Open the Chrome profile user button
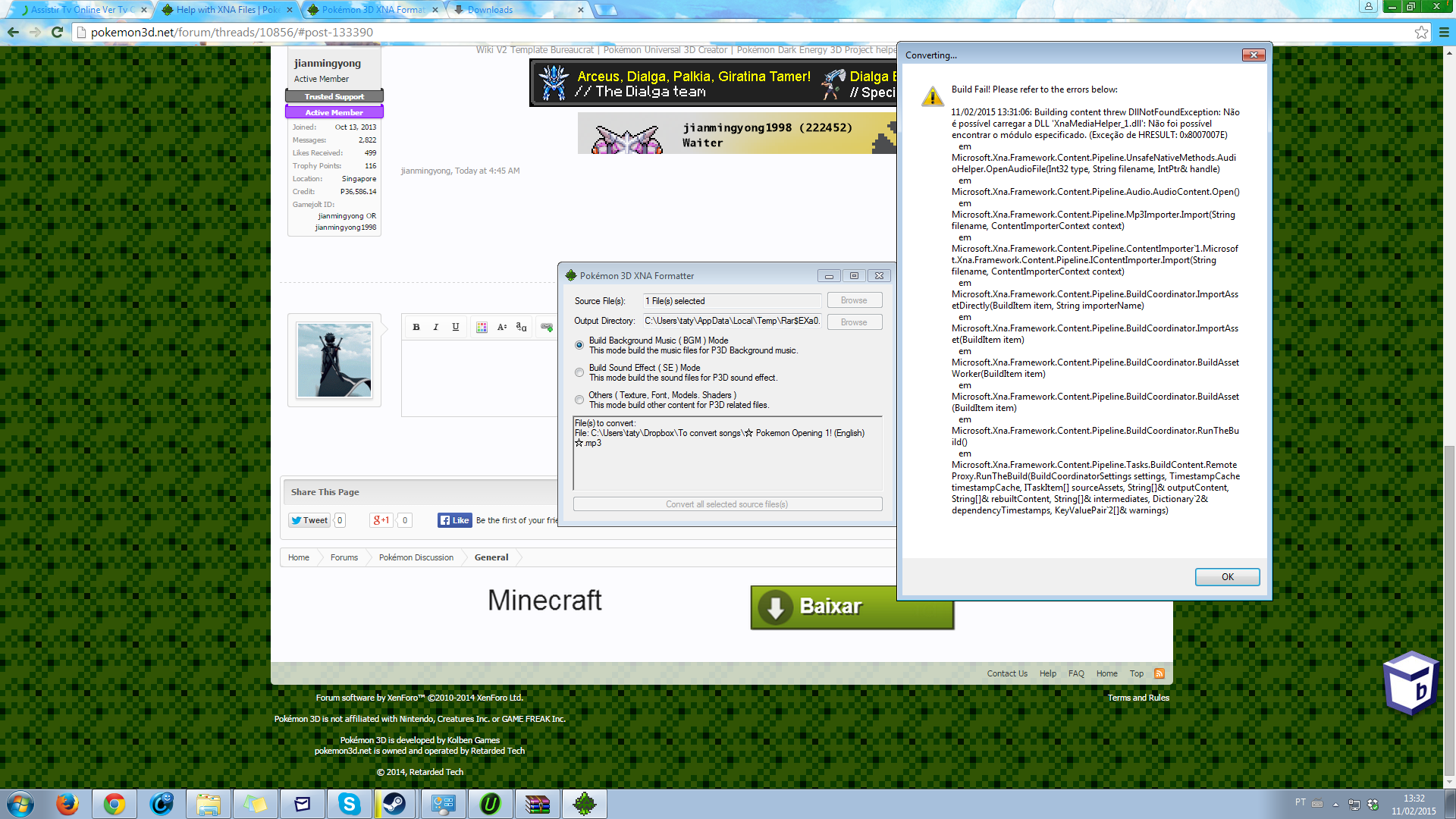 tap(1368, 7)
